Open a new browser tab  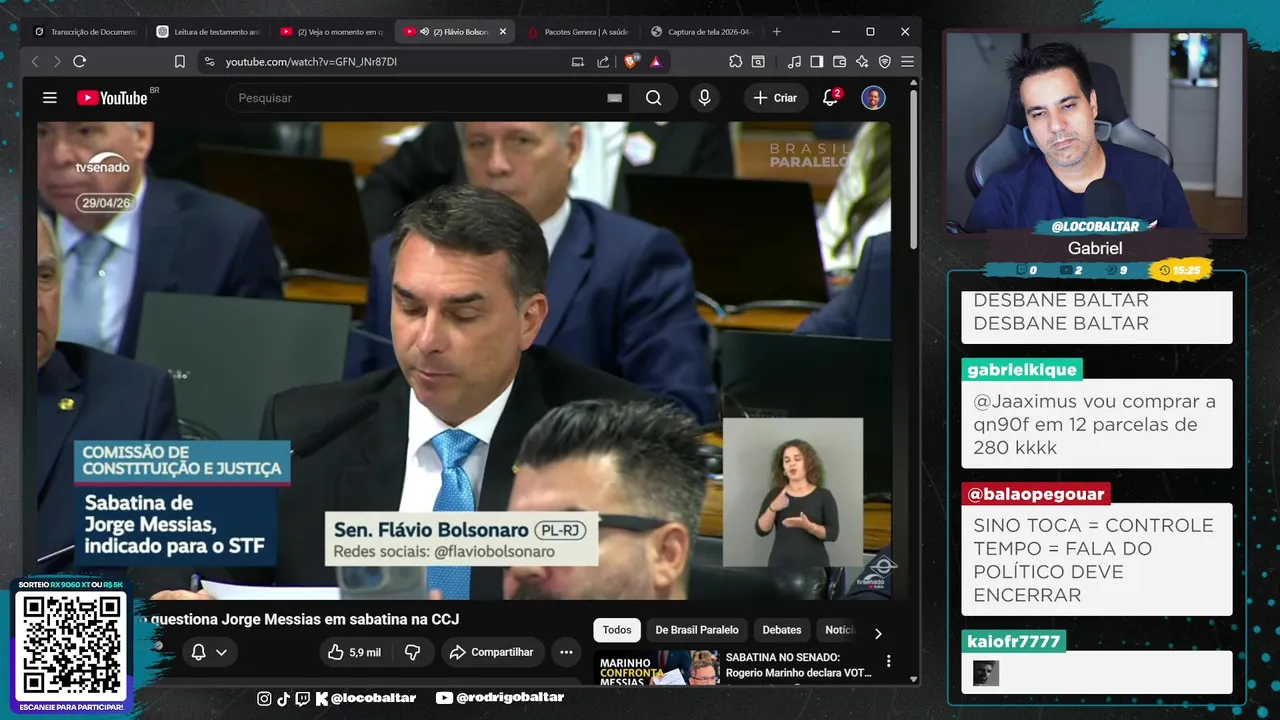click(x=777, y=32)
